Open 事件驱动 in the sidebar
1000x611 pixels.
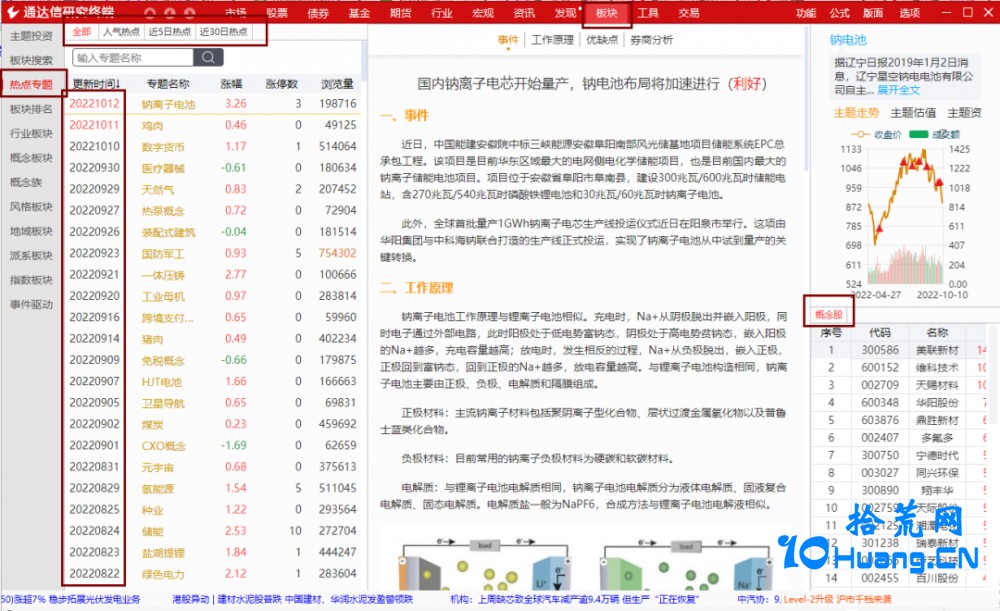(31, 304)
